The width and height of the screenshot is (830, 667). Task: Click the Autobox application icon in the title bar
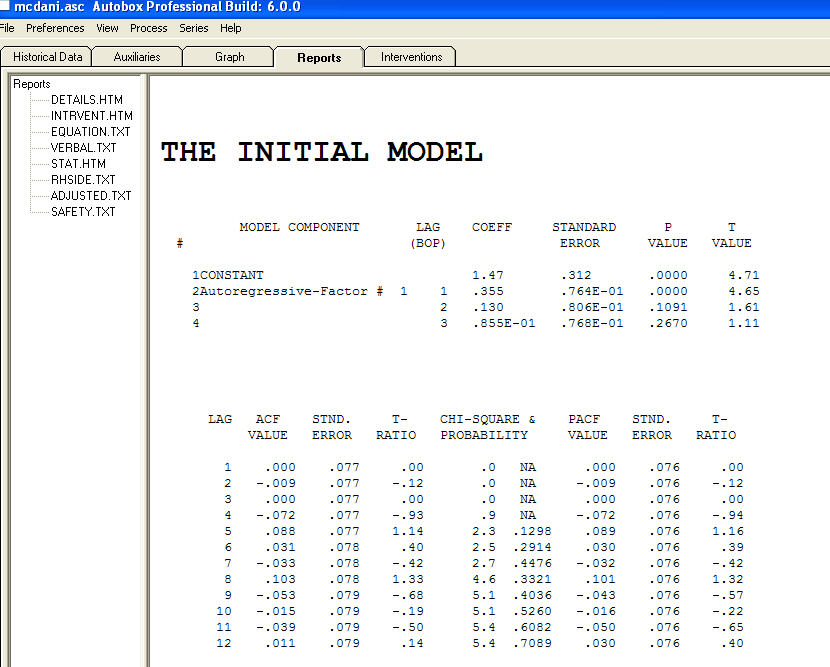pos(8,7)
